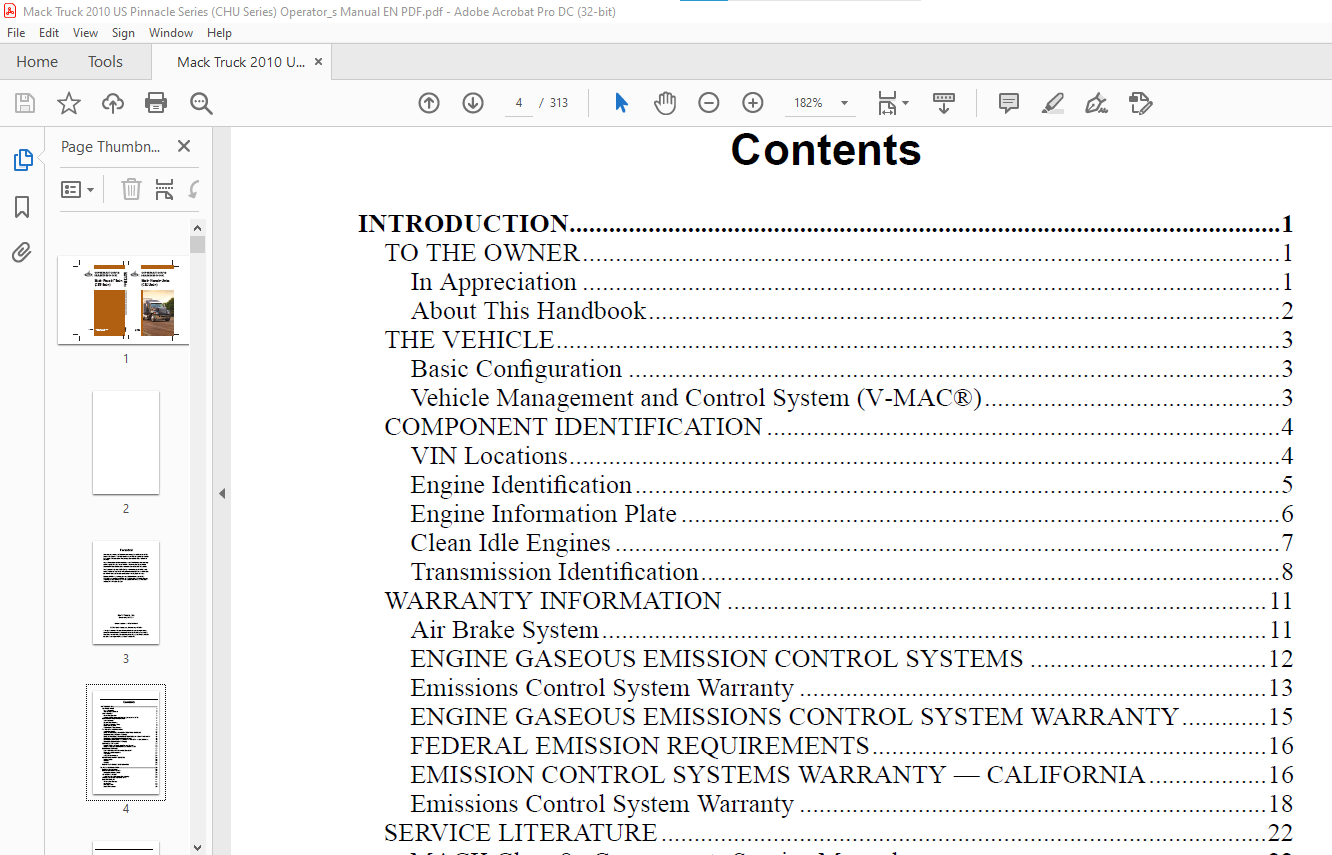Open find text magnifier icon

[x=201, y=103]
